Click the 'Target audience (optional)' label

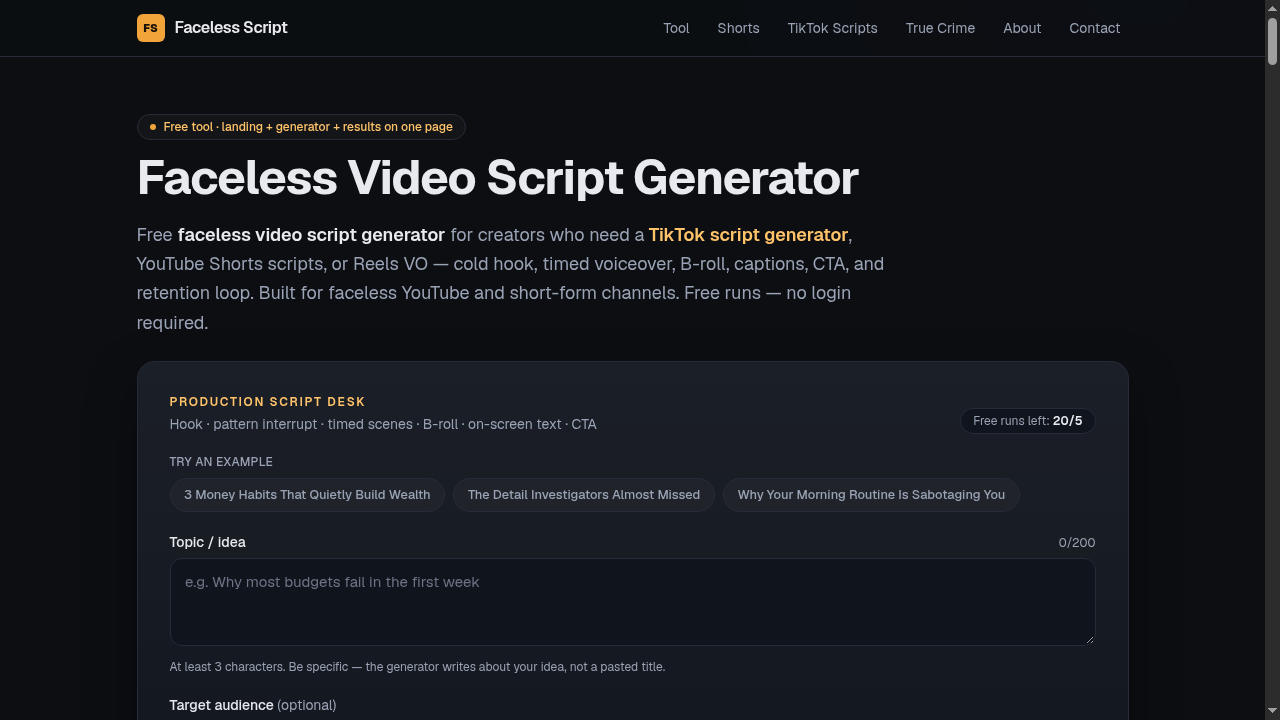pos(253,705)
